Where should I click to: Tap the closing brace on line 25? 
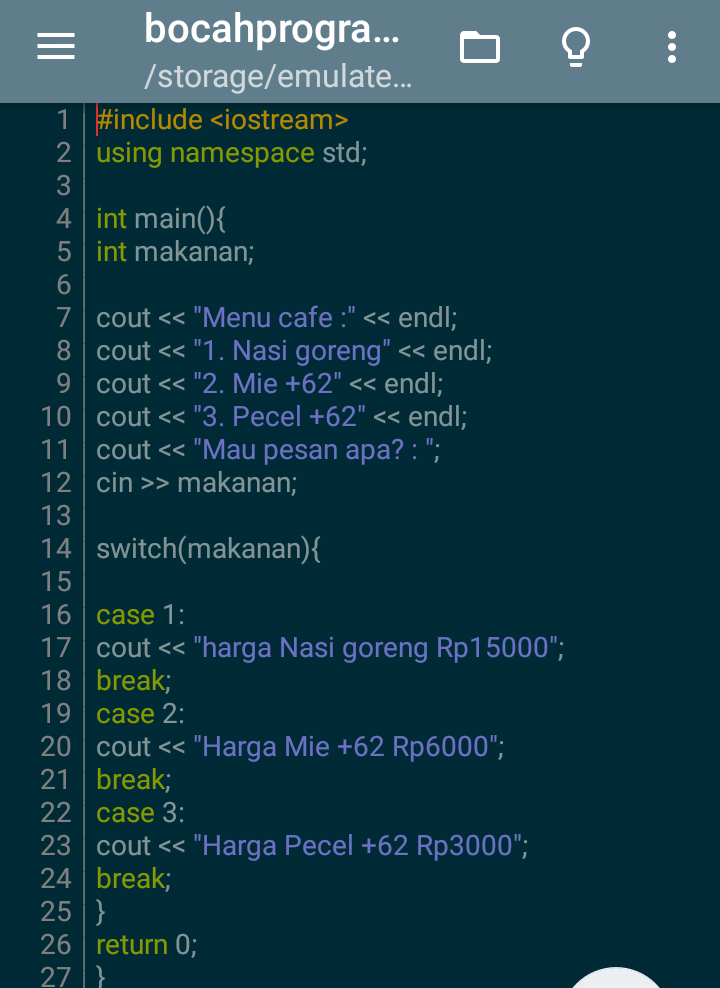tap(100, 911)
